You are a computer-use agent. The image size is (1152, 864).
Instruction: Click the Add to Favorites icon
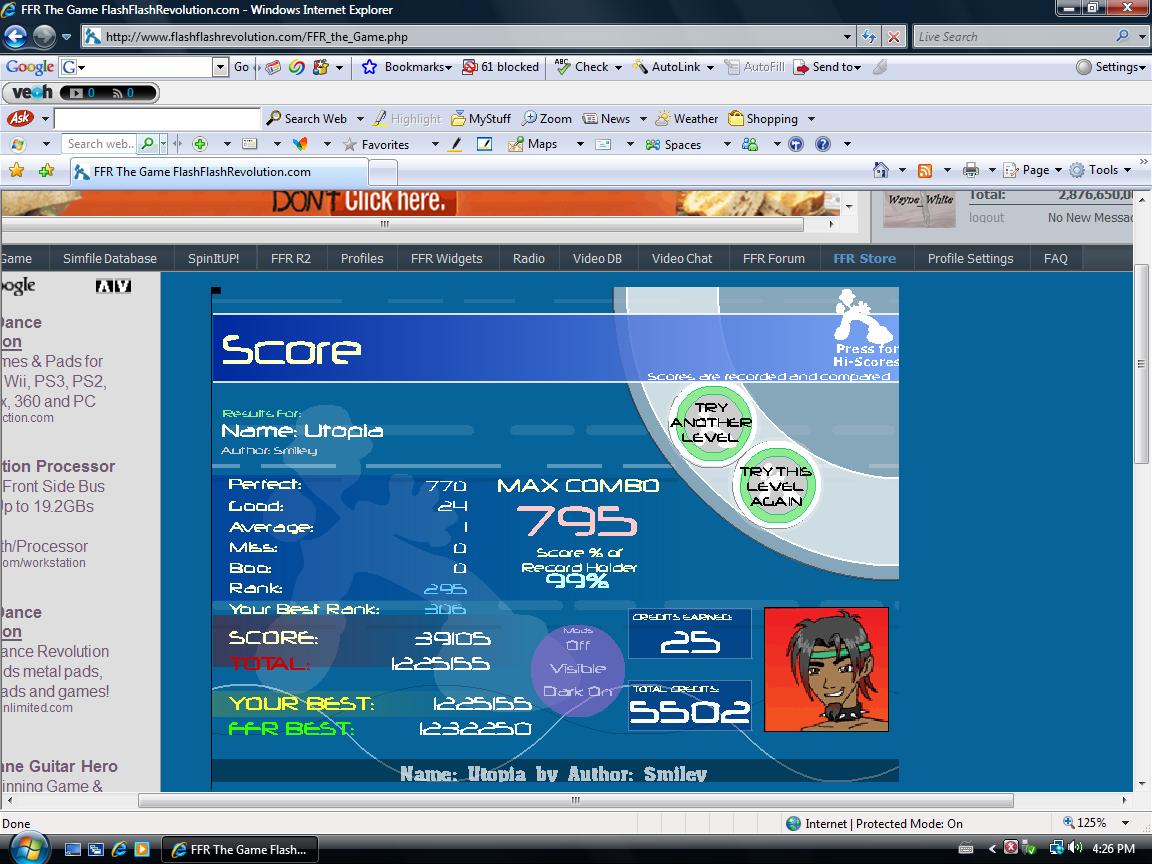click(x=46, y=171)
